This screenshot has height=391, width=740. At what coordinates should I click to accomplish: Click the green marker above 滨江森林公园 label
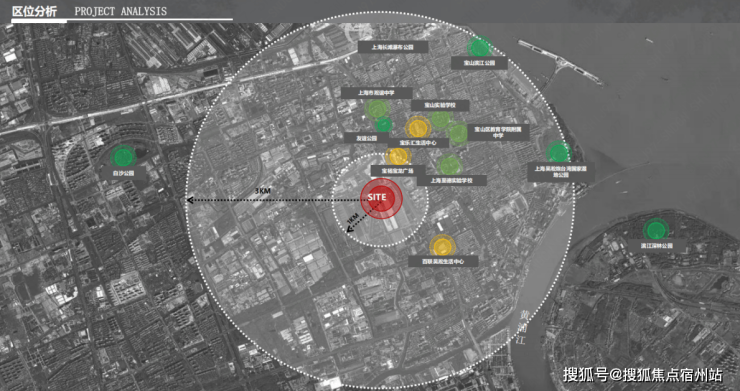click(x=655, y=230)
